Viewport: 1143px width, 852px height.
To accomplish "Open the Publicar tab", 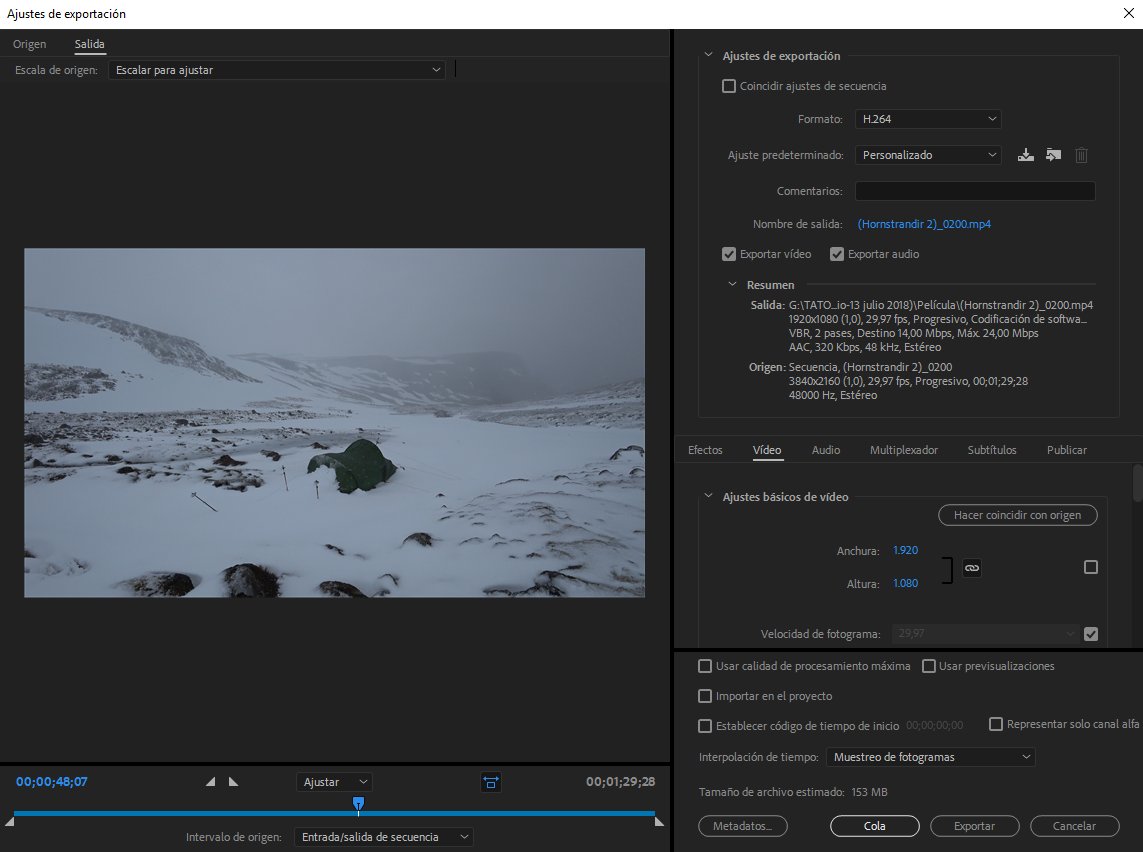I will coord(1066,450).
